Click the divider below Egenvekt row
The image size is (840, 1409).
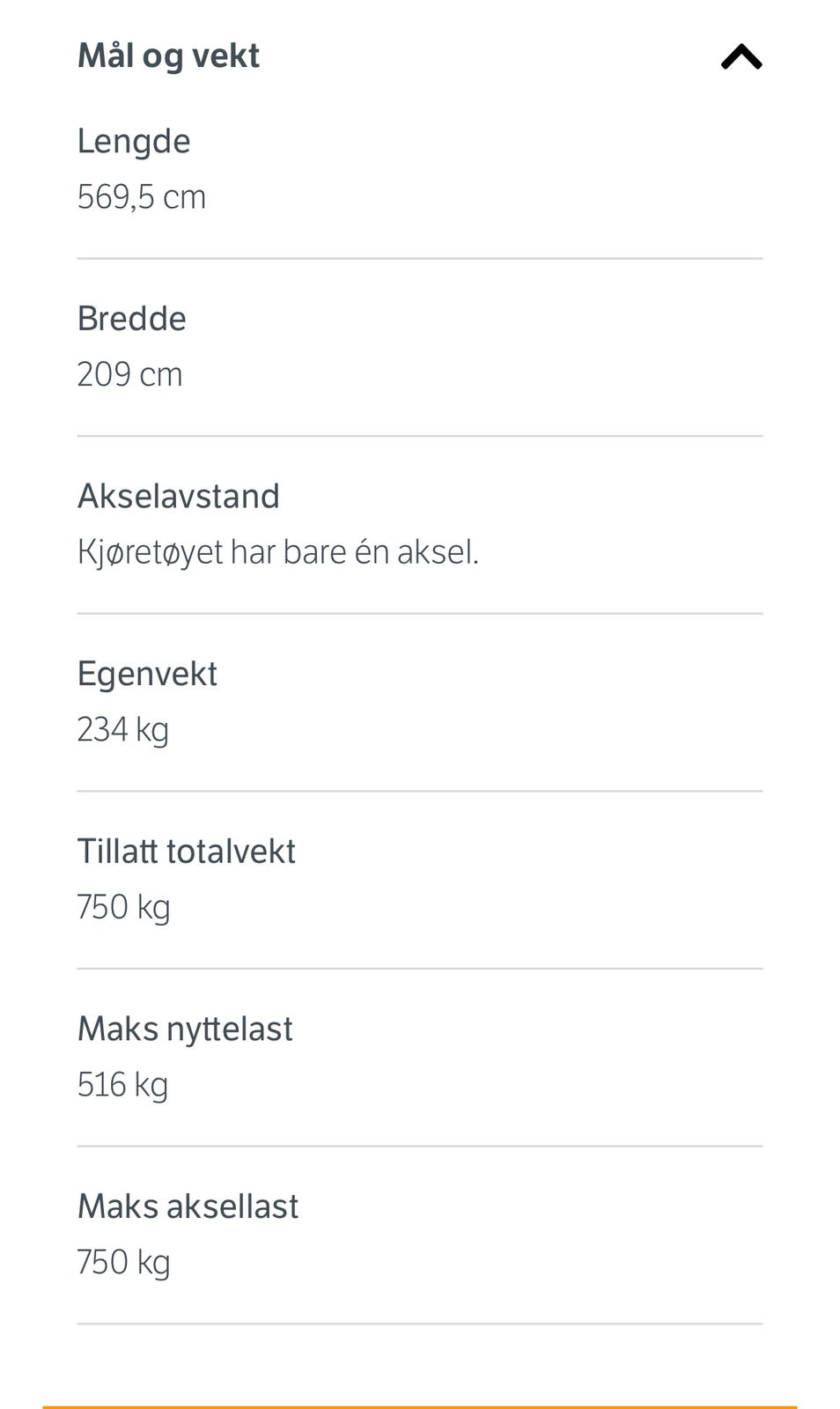pos(420,791)
